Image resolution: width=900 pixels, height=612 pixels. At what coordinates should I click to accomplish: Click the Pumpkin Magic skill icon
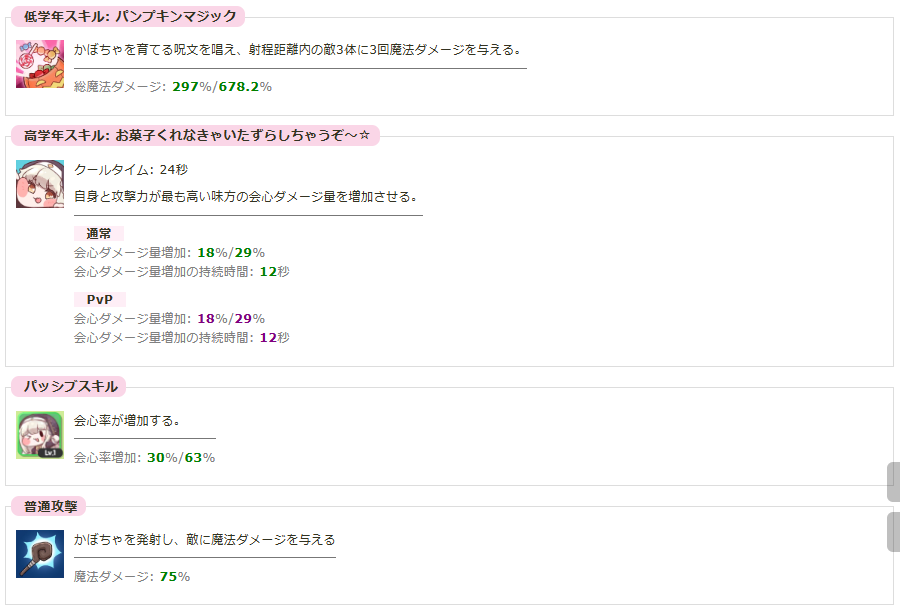[x=40, y=64]
